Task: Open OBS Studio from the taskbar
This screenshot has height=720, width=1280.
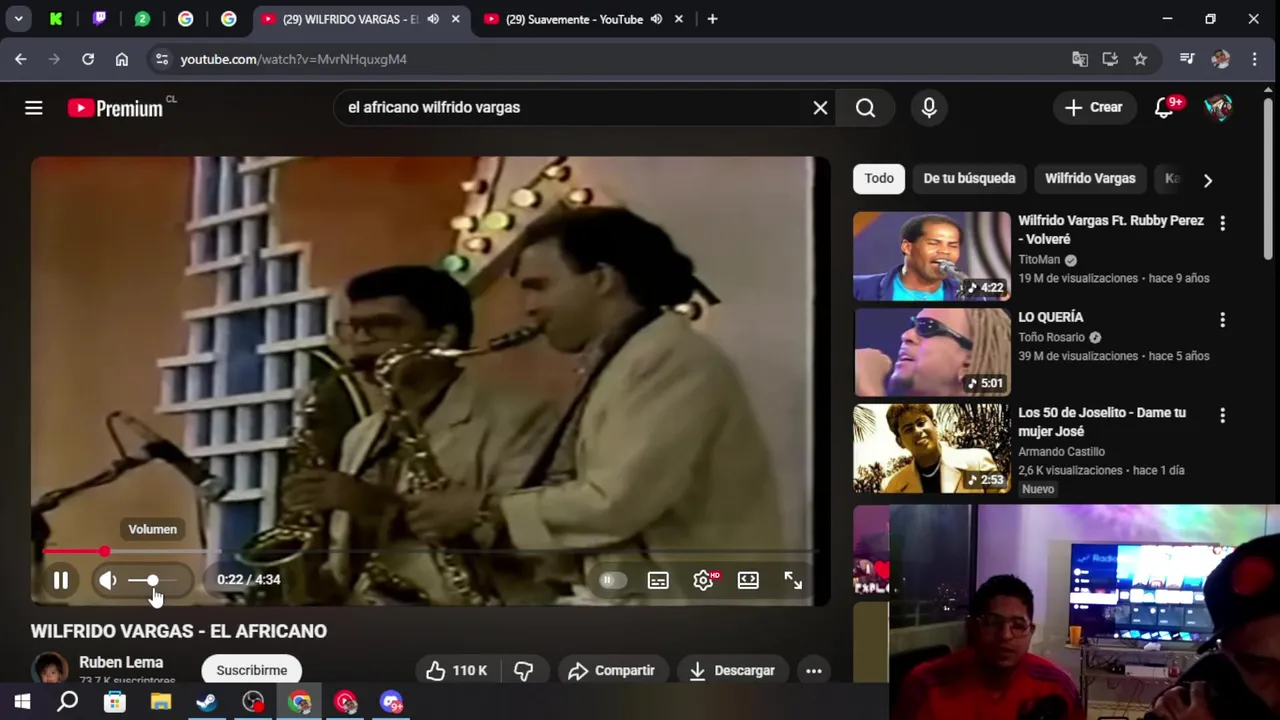Action: coord(253,702)
